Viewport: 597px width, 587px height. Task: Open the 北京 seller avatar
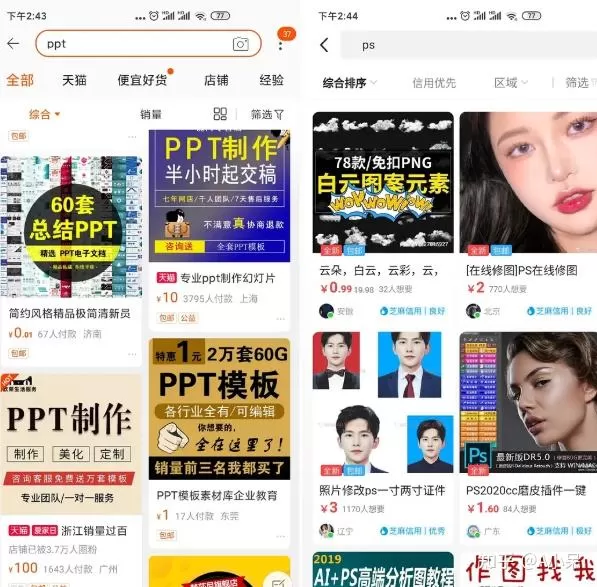click(473, 311)
